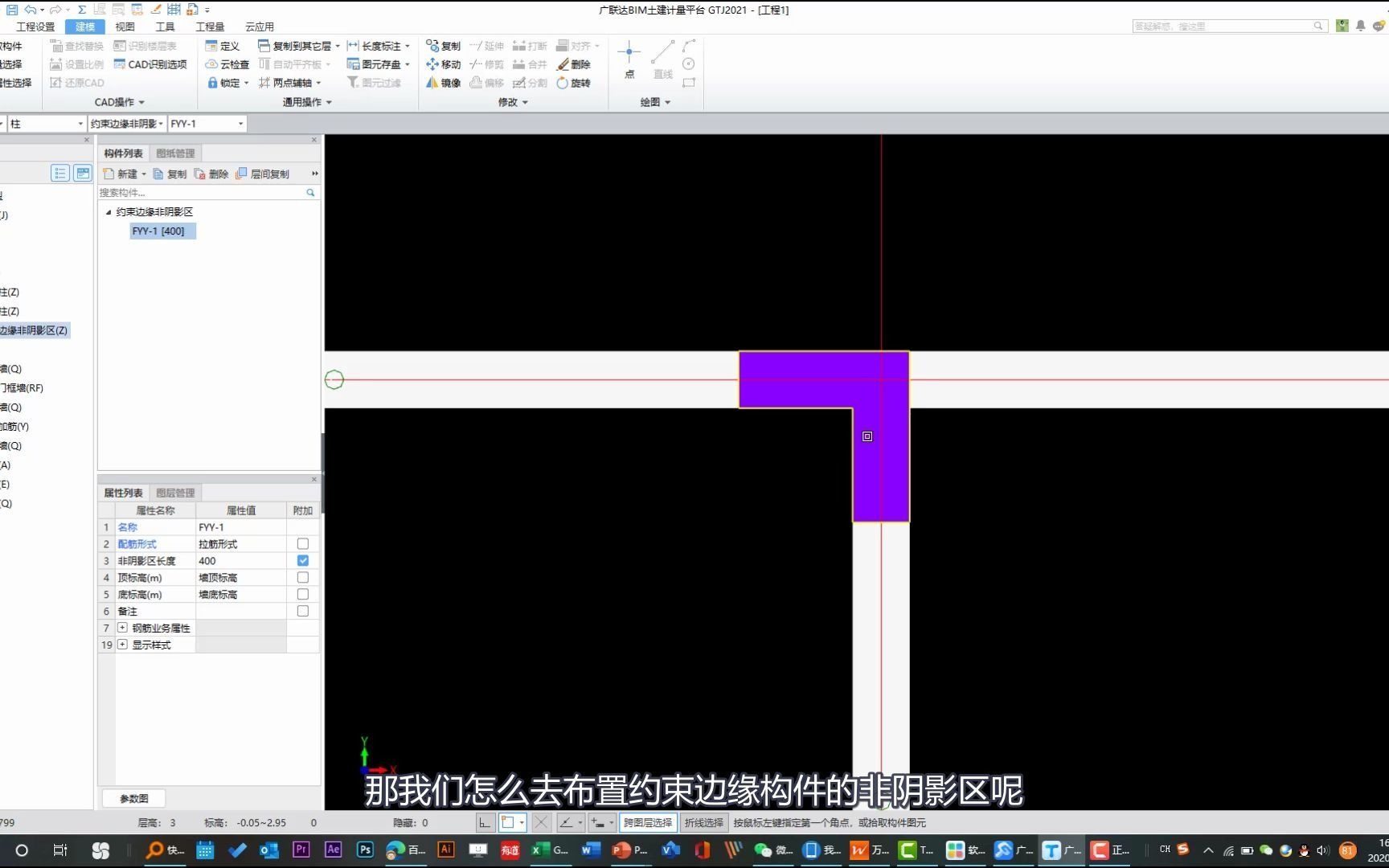The width and height of the screenshot is (1389, 868).
Task: Expand the 通用操作 group dropdown
Action: coord(308,102)
